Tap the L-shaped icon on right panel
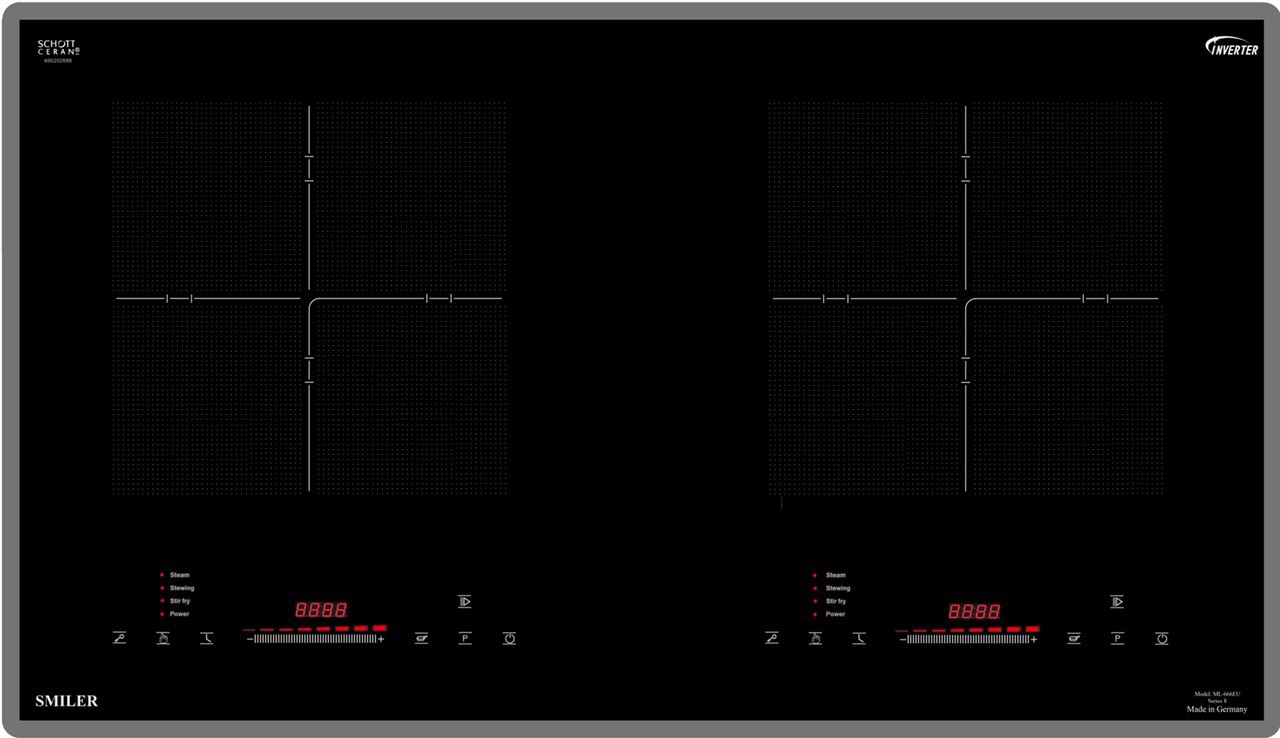The width and height of the screenshot is (1280, 738). coord(859,638)
